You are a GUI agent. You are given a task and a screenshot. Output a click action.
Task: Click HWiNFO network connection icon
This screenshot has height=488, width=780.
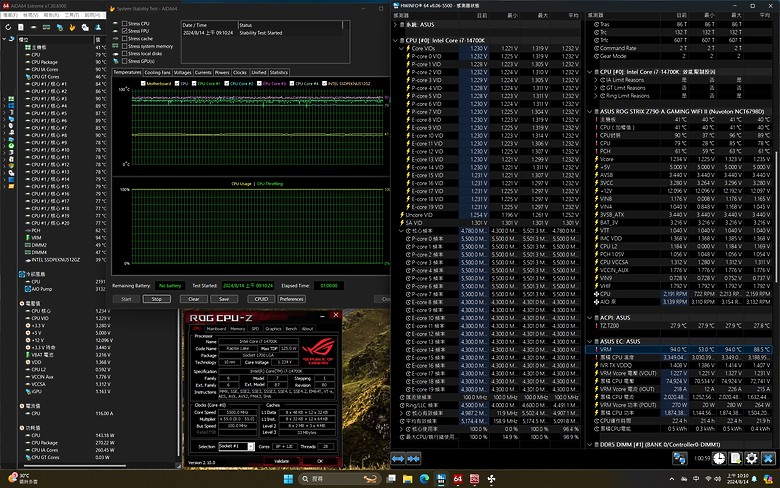coord(680,458)
